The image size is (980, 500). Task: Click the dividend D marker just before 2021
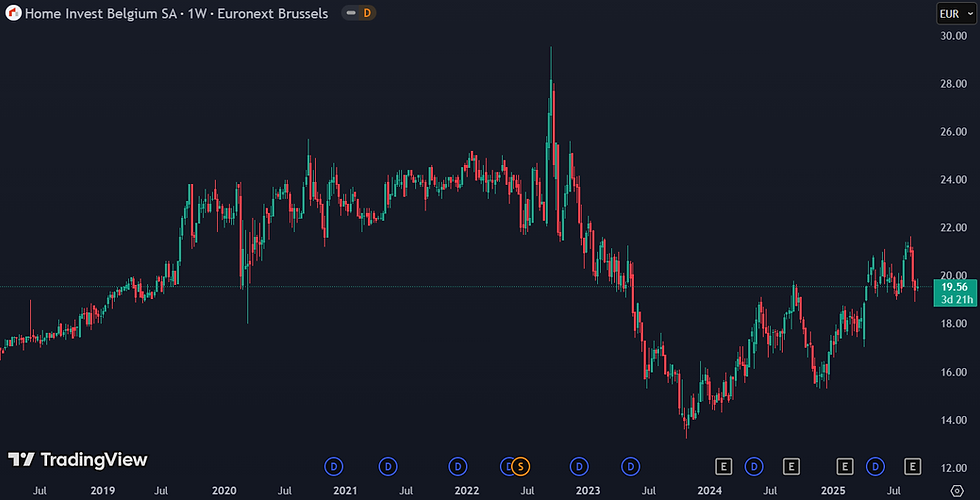tap(334, 466)
